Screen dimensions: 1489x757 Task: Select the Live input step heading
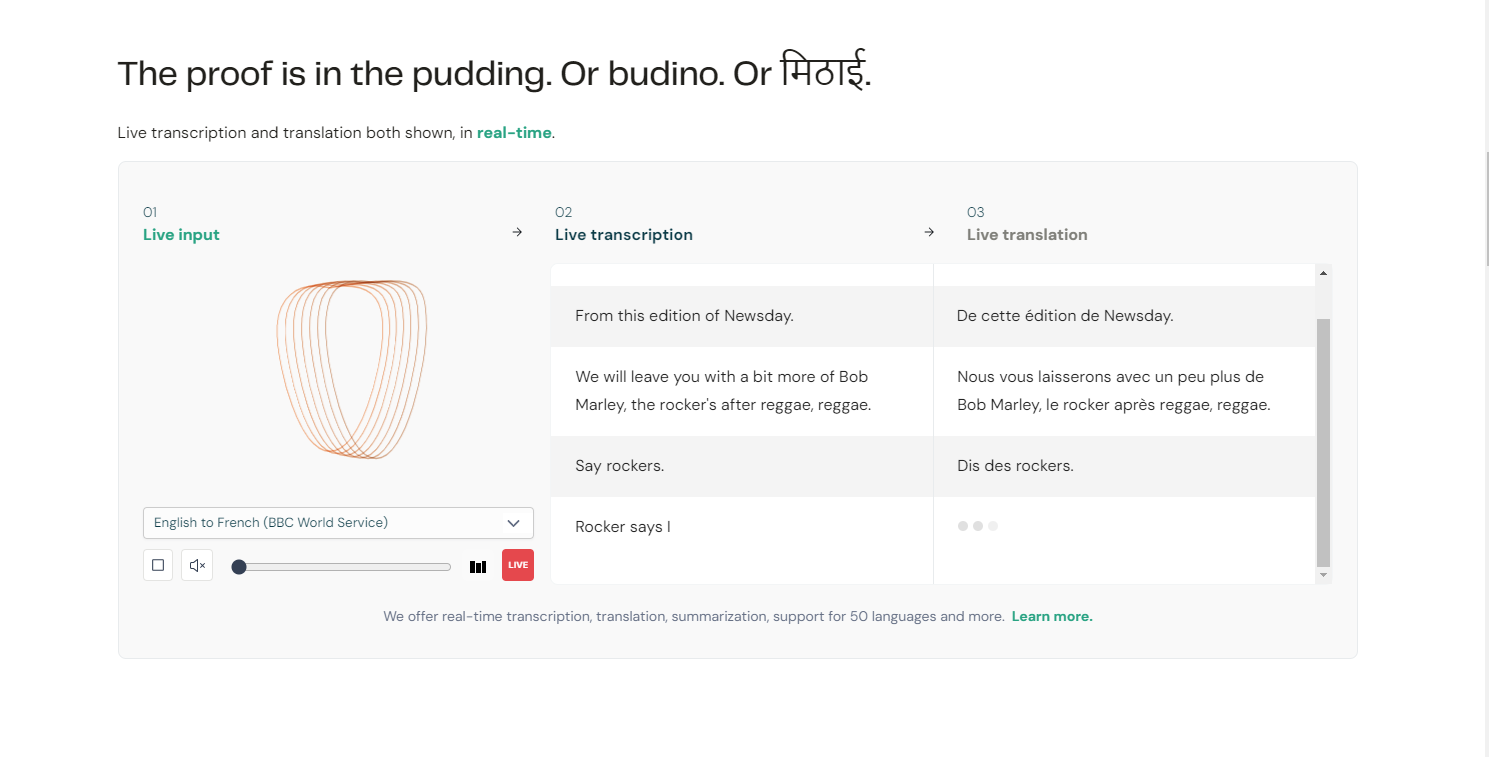[181, 235]
